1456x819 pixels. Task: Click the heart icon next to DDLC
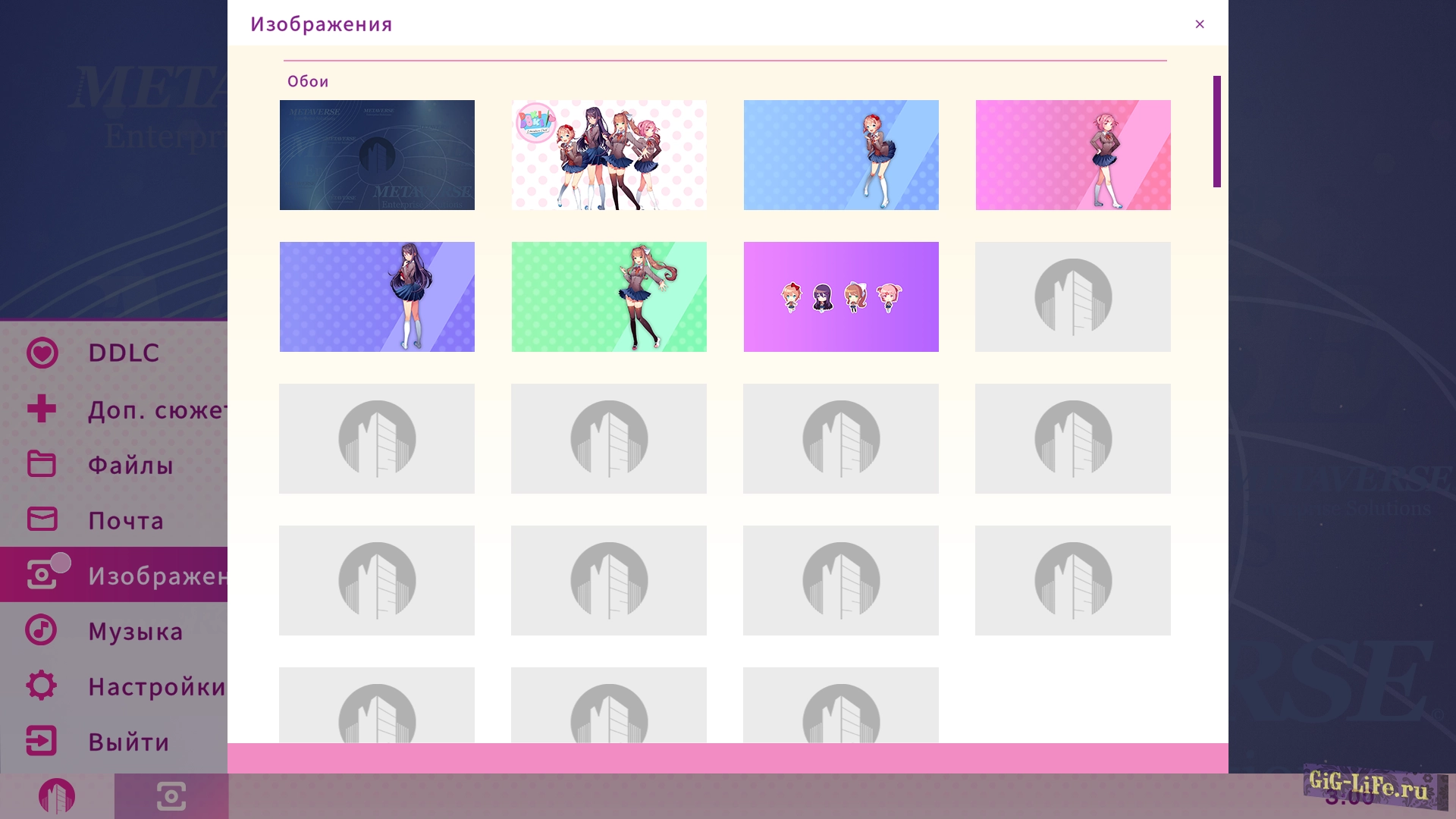pyautogui.click(x=42, y=353)
